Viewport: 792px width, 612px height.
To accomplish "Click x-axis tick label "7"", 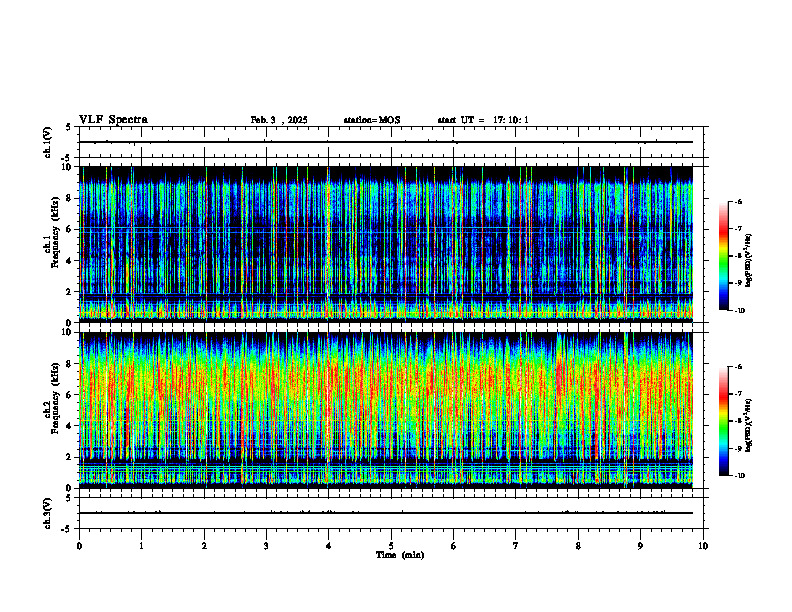I will (516, 546).
